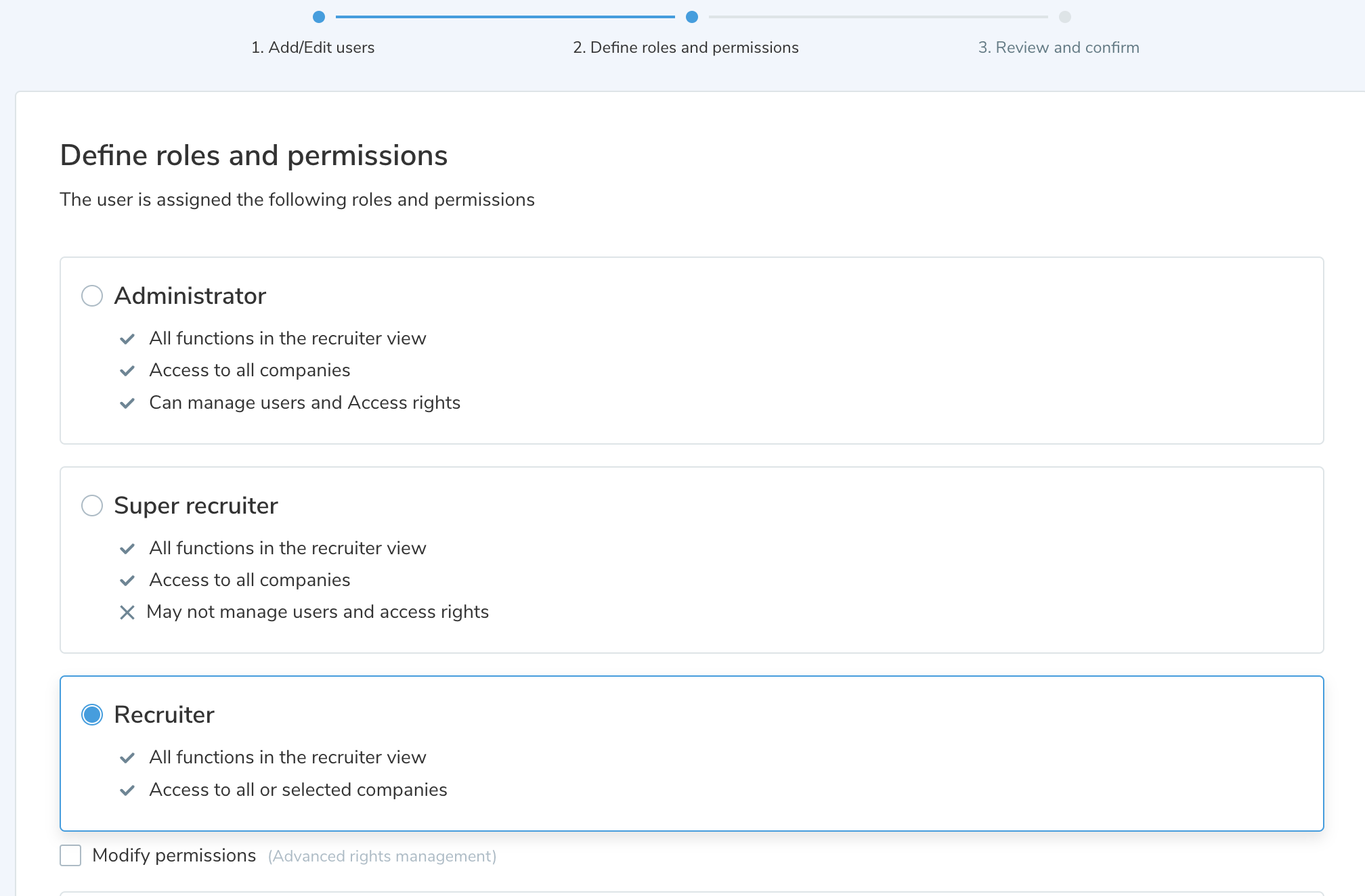Select the Super recruiter radio button
This screenshot has width=1365, height=896.
tap(92, 506)
